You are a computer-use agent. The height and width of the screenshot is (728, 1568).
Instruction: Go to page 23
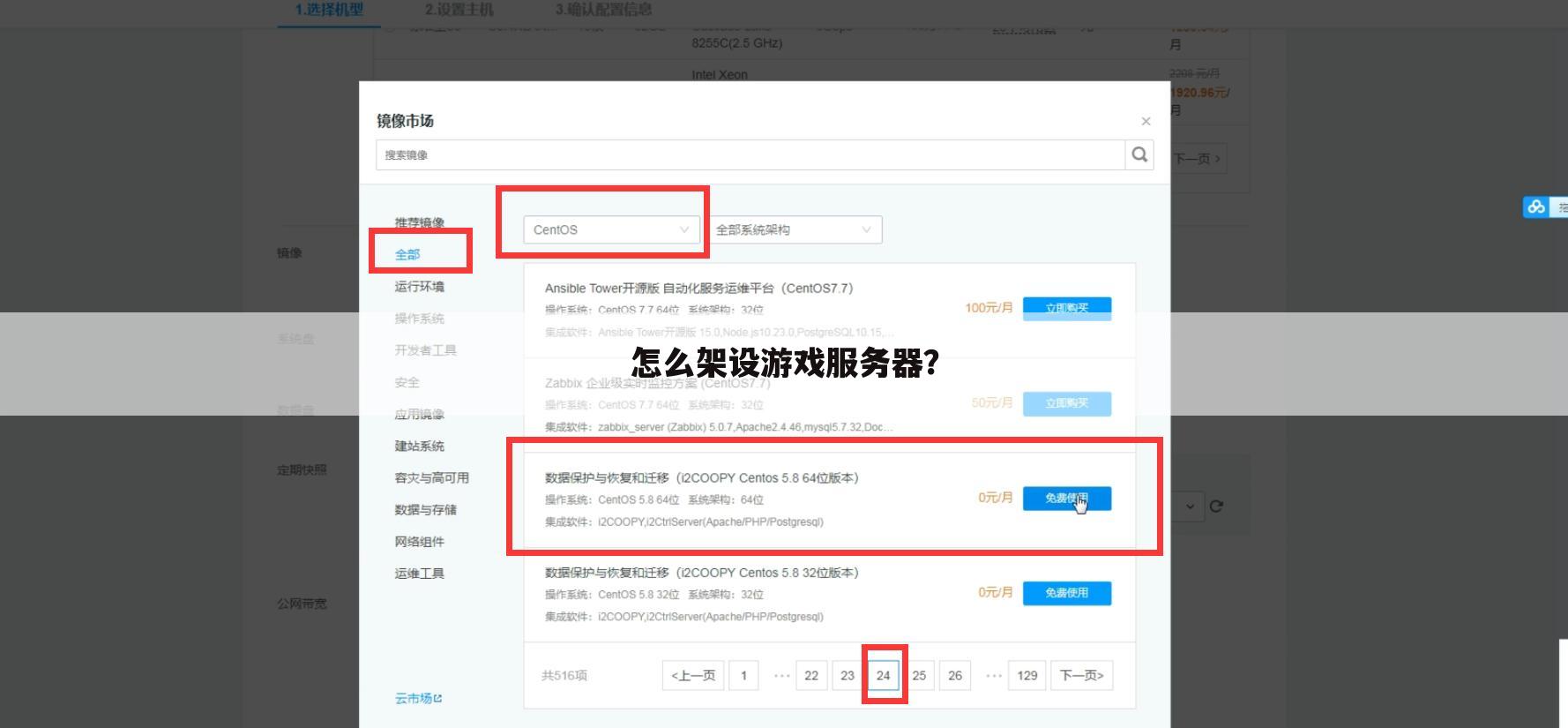pos(847,675)
